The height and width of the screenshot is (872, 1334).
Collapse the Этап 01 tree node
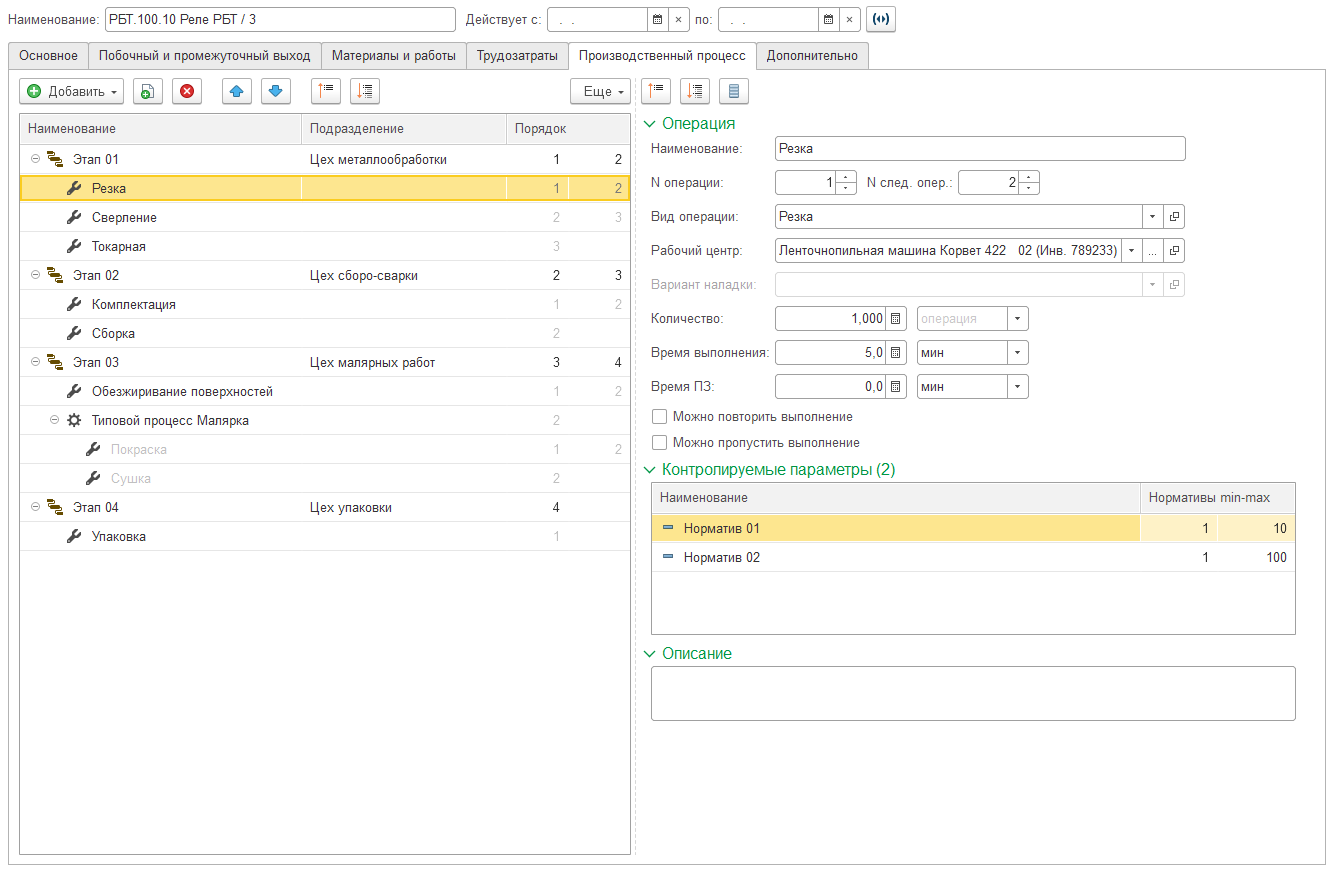click(x=35, y=159)
